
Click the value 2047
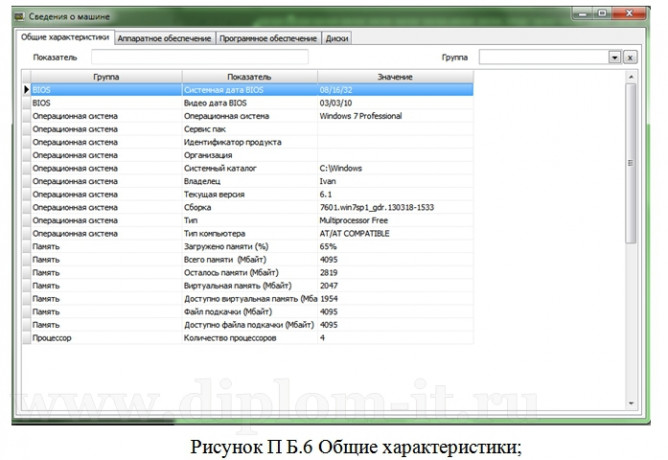(328, 285)
